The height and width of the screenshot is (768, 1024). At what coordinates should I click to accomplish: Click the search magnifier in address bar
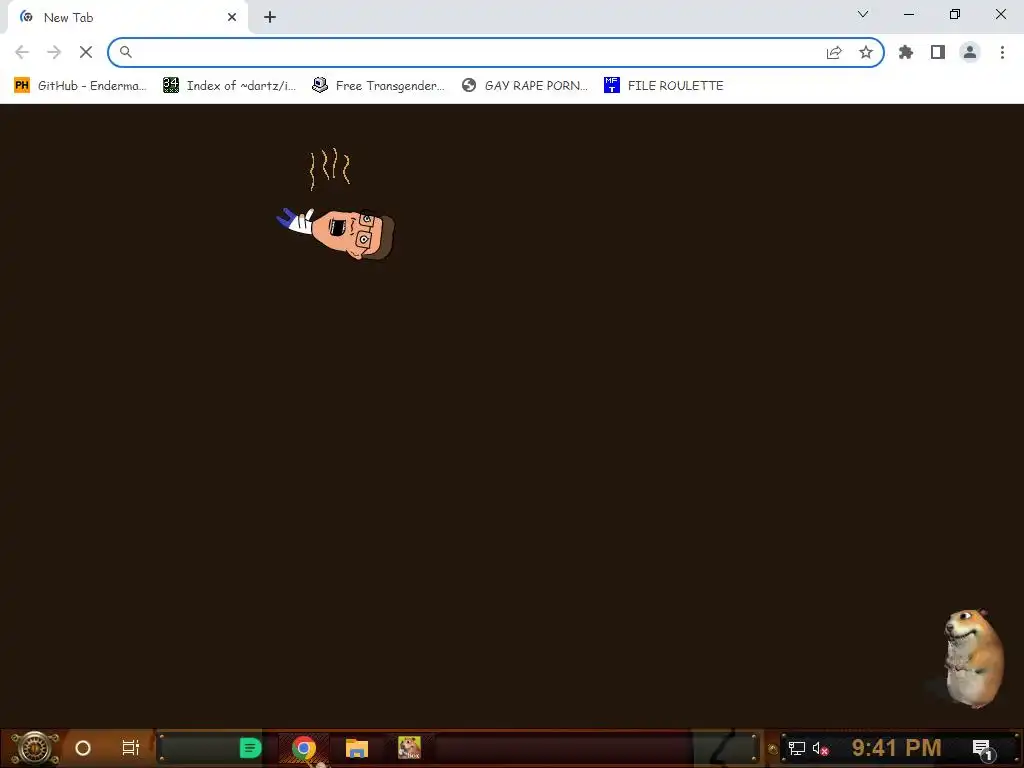[125, 52]
